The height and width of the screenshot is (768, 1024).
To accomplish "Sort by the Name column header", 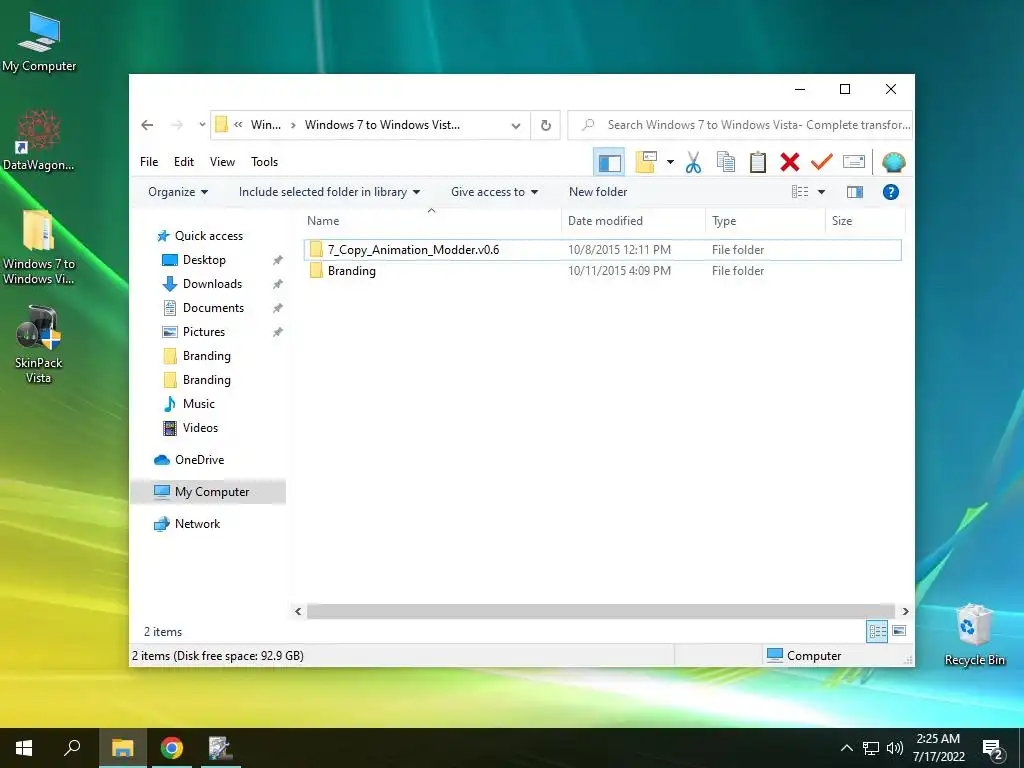I will 431,221.
